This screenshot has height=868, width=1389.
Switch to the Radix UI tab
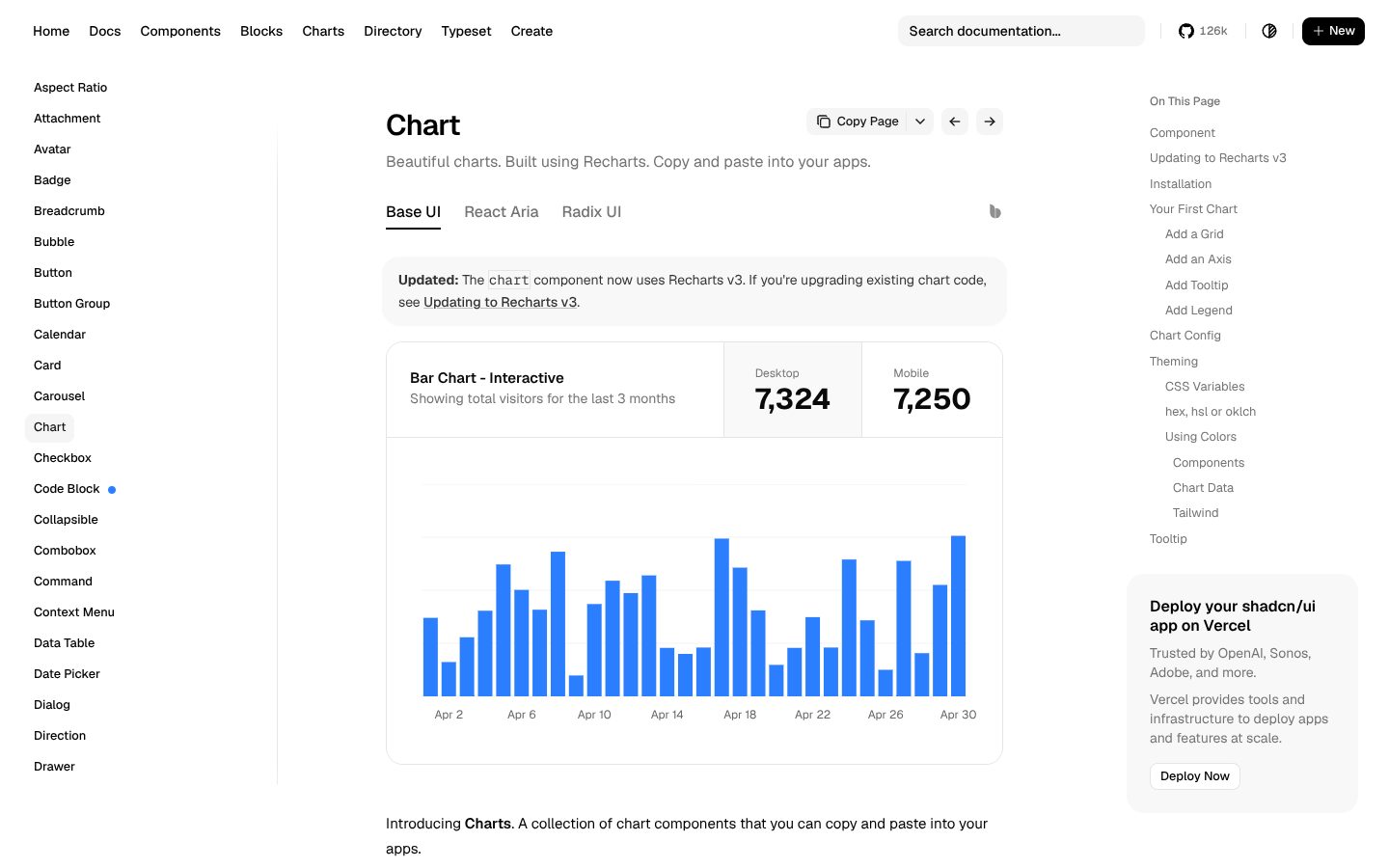[591, 212]
